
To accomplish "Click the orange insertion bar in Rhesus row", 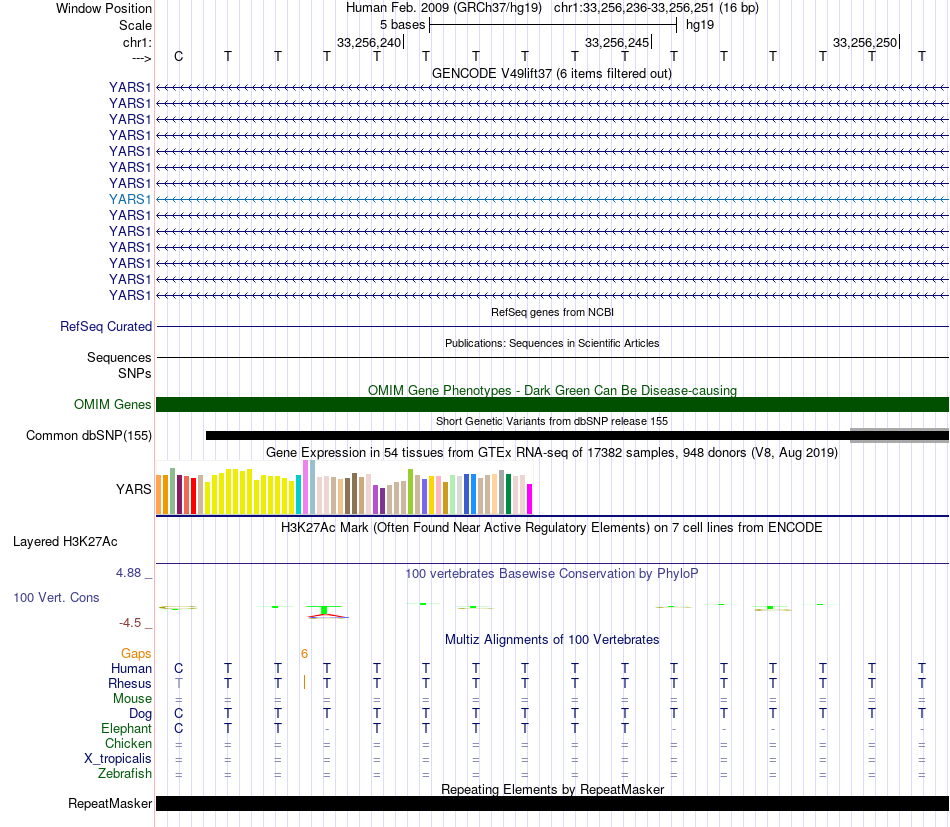I will (304, 683).
